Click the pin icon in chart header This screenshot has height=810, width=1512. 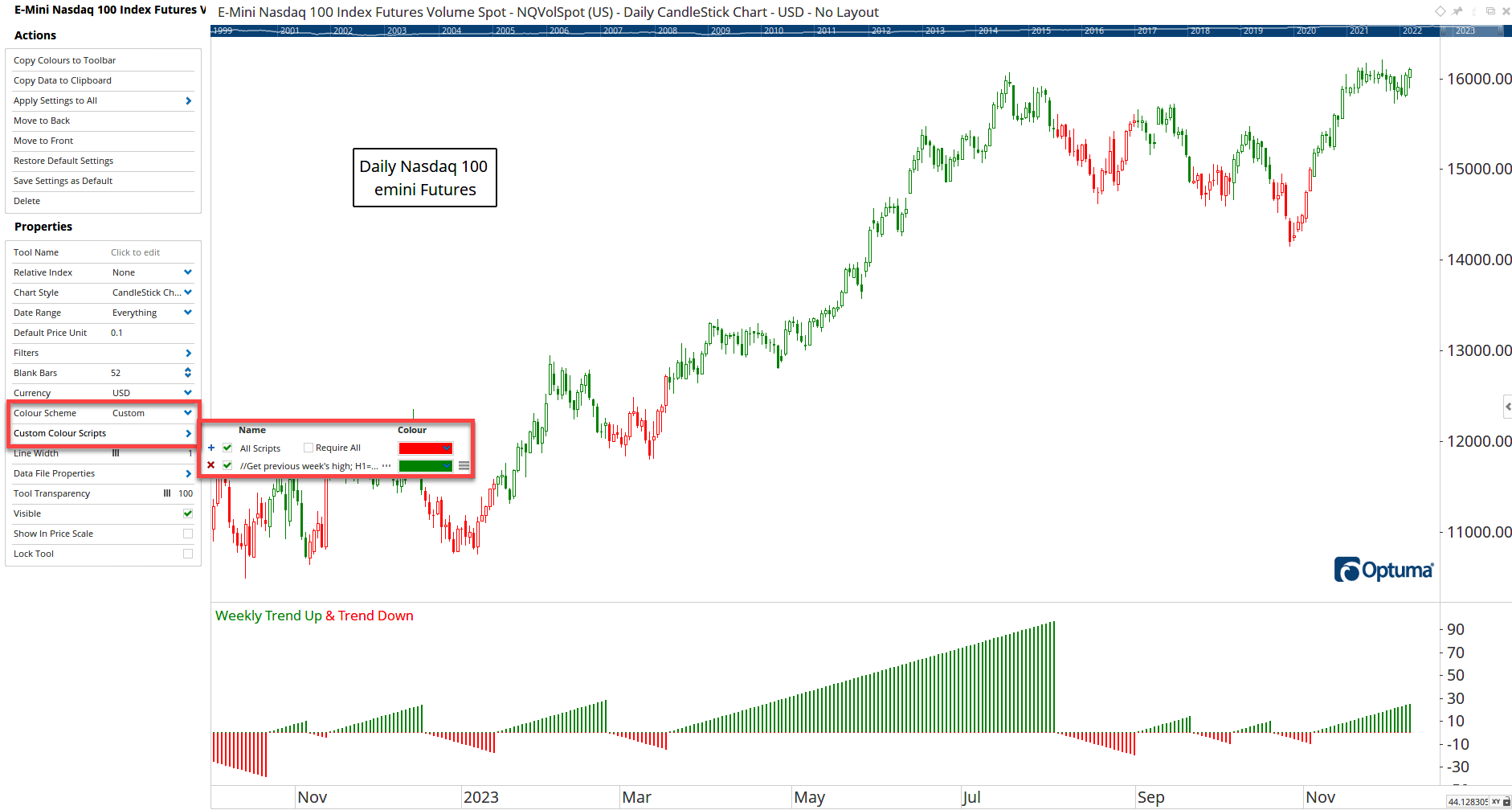1457,11
